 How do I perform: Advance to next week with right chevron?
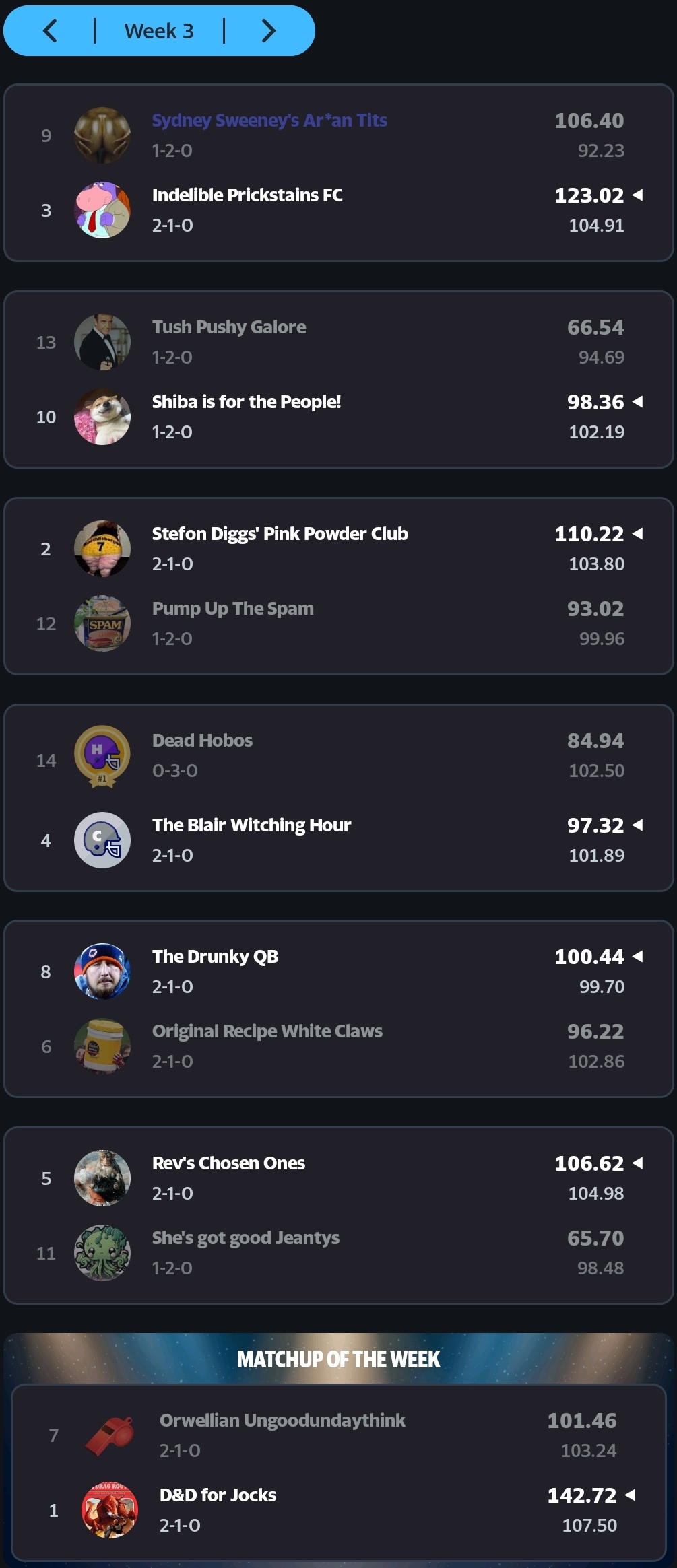268,31
